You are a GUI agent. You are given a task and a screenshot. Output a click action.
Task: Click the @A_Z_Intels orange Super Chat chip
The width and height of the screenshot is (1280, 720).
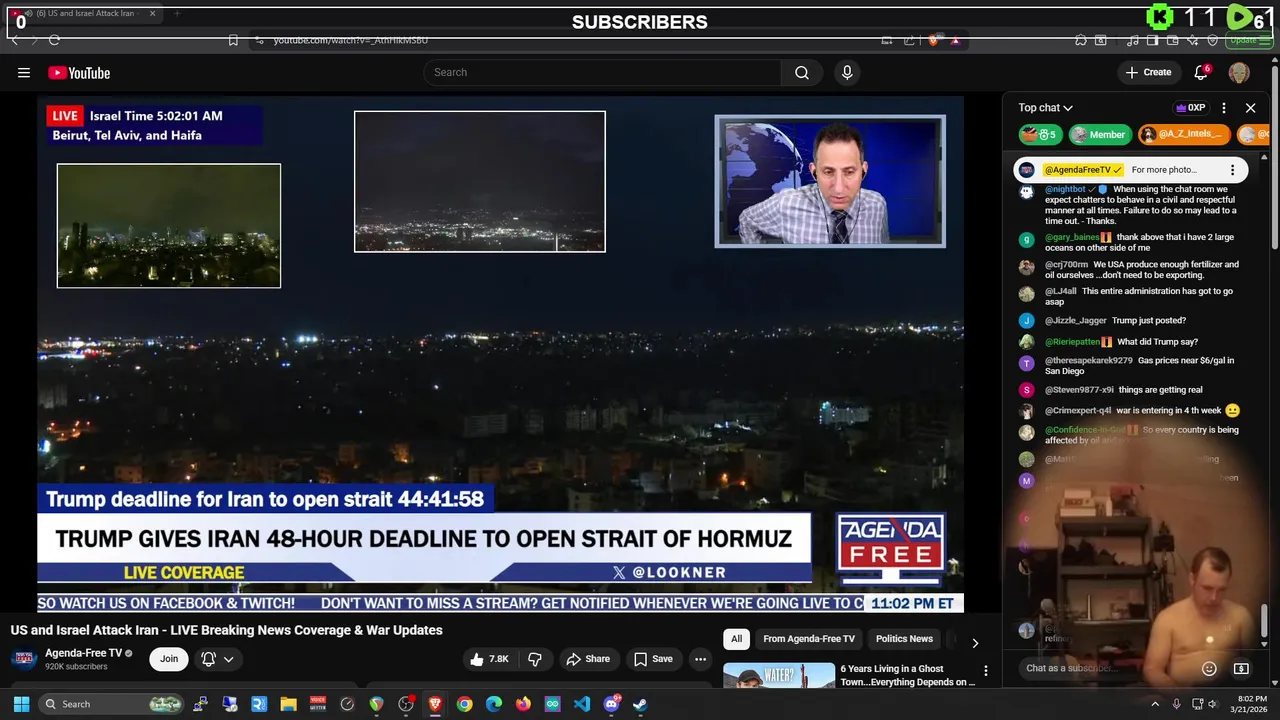click(1183, 134)
